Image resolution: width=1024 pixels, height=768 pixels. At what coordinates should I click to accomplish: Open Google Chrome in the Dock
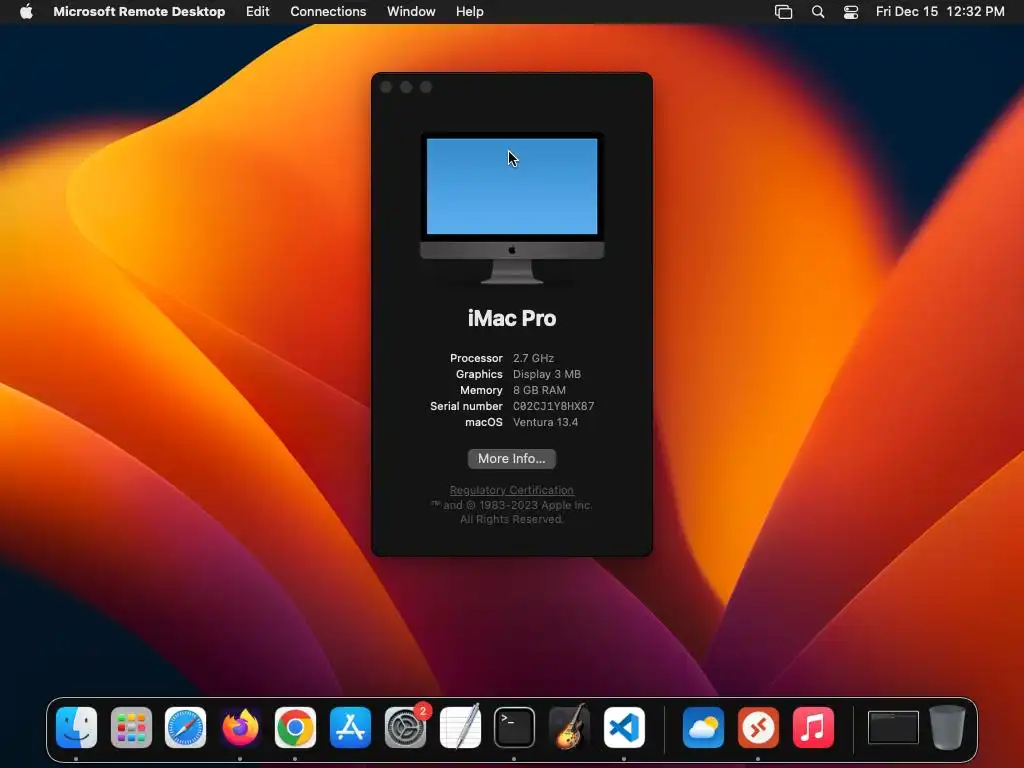click(x=295, y=727)
